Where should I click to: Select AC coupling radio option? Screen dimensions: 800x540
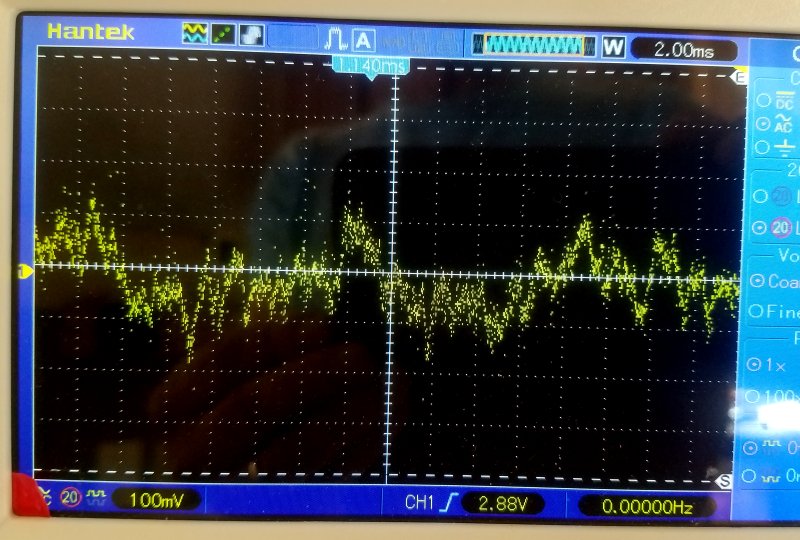point(764,123)
